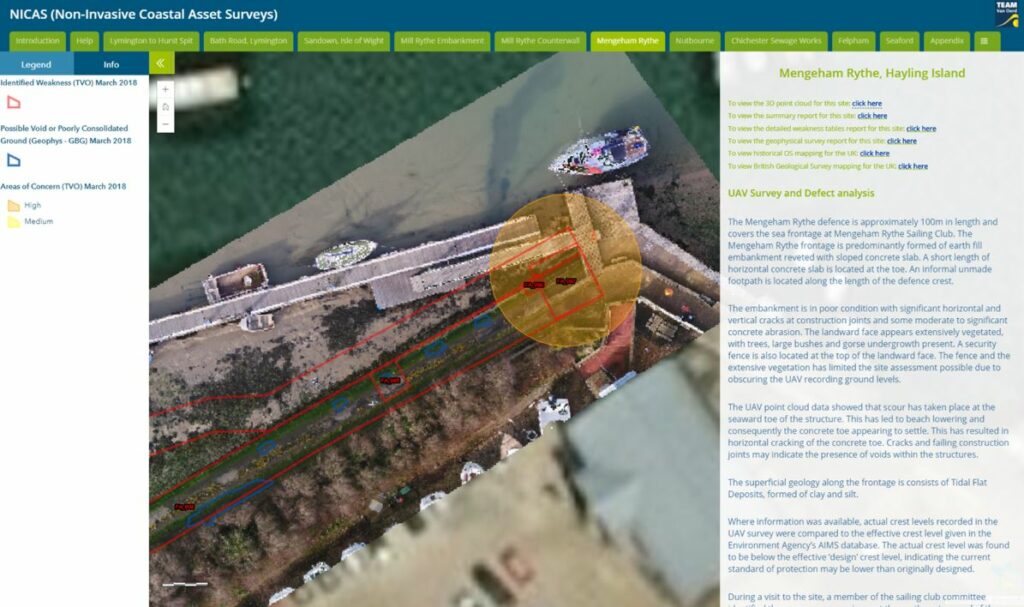Viewport: 1024px width, 607px height.
Task: Open the Introduction tab
Action: tap(37, 41)
